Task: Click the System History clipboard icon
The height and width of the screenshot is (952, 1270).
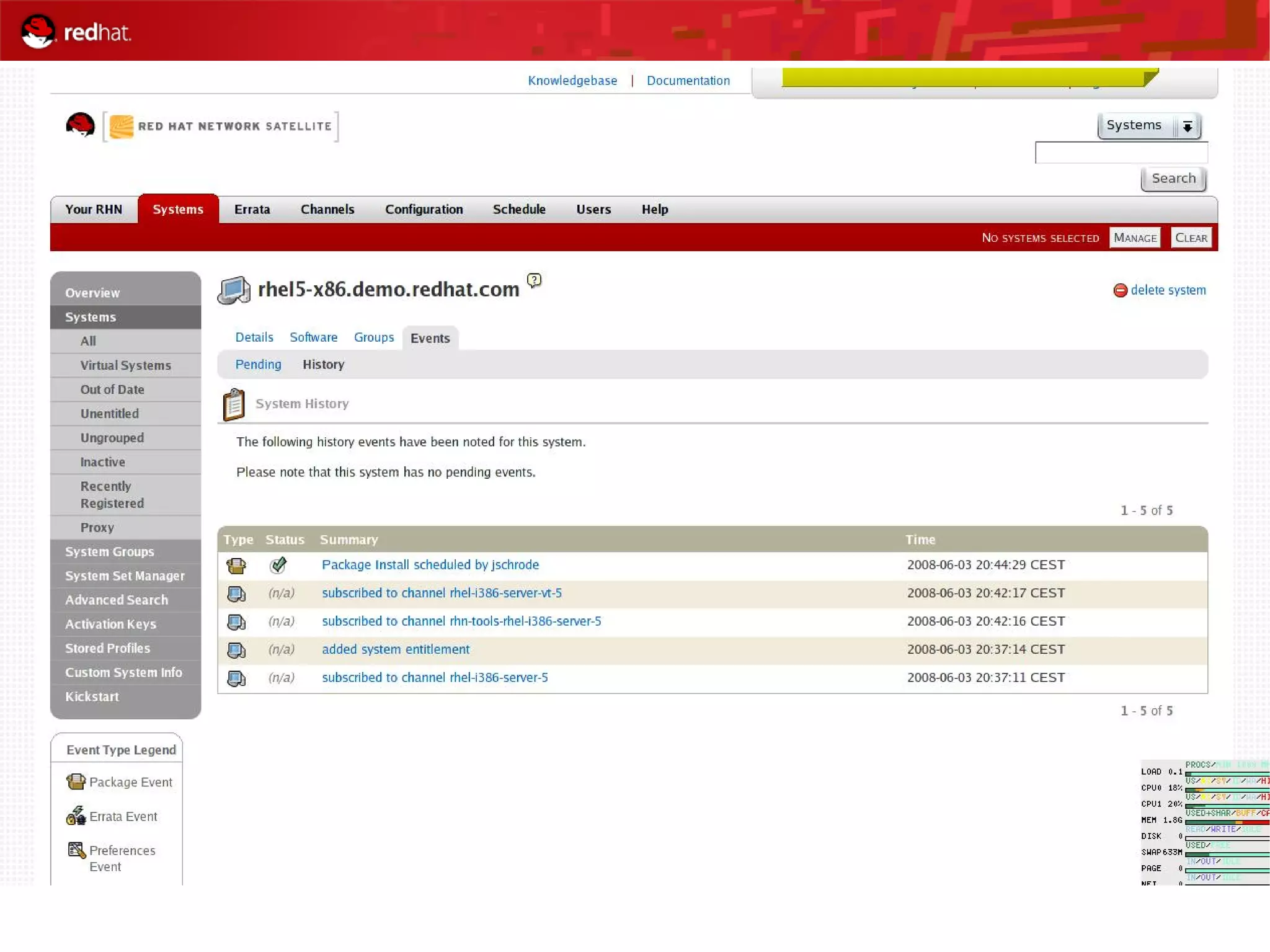Action: (234, 404)
